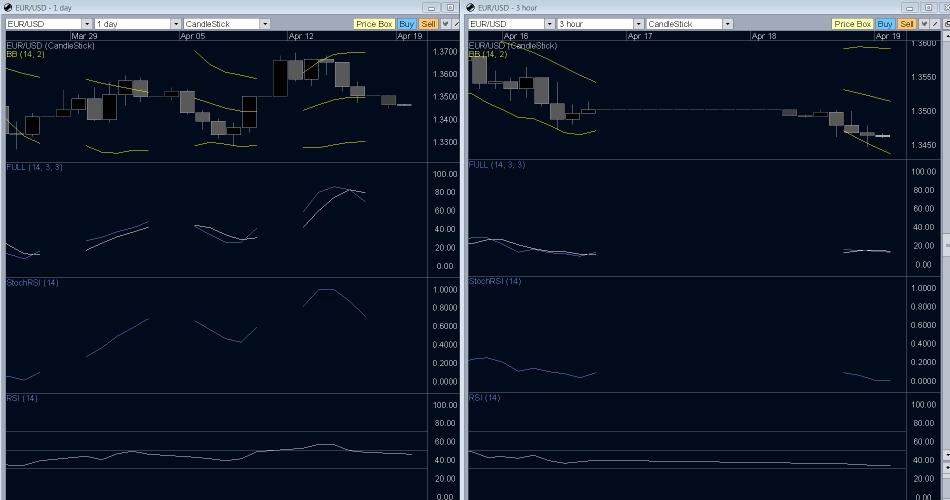Click the detach window icon on the 3 hour toolbar
950x500 pixels.
click(x=946, y=24)
